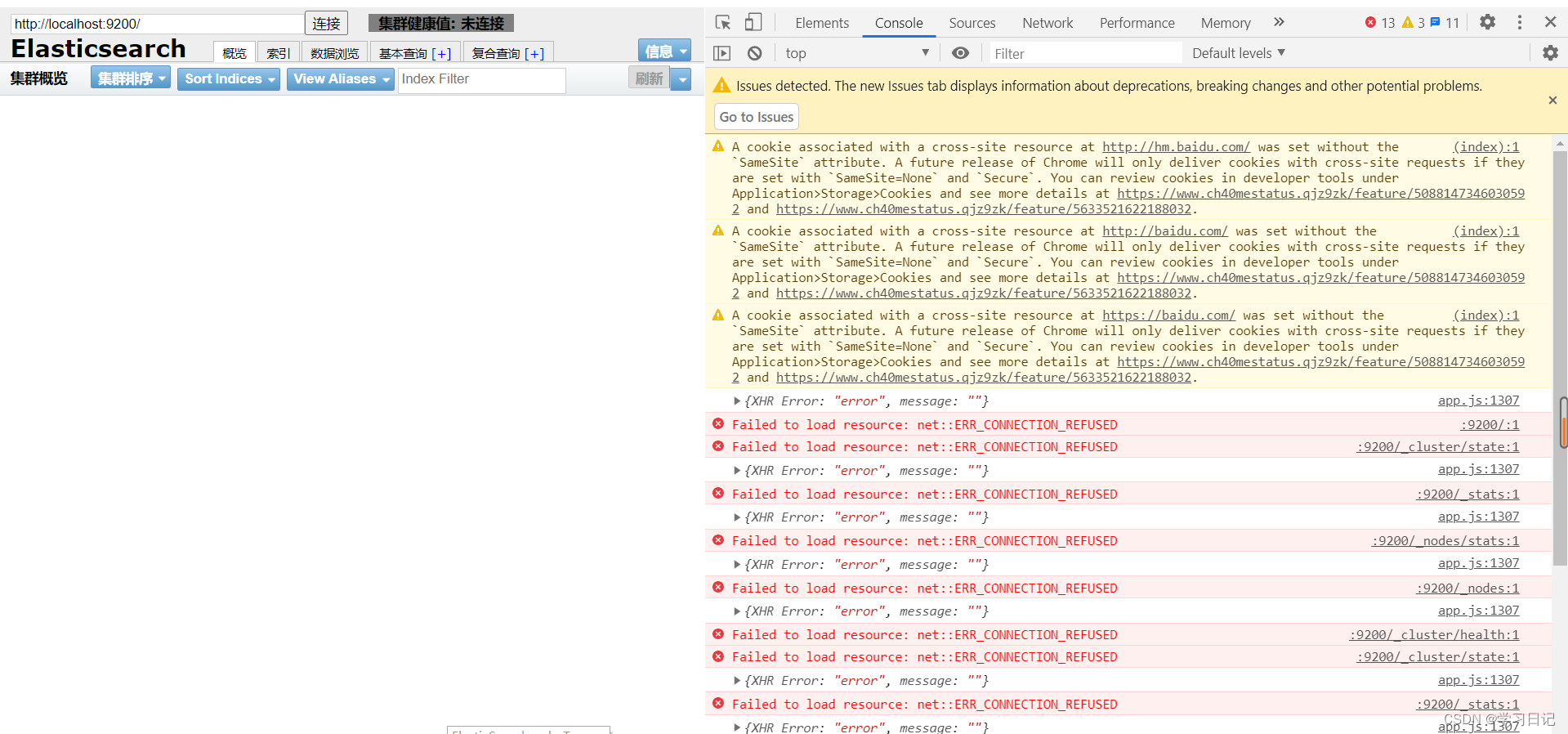Click the 集群健康值 status label

click(x=441, y=24)
